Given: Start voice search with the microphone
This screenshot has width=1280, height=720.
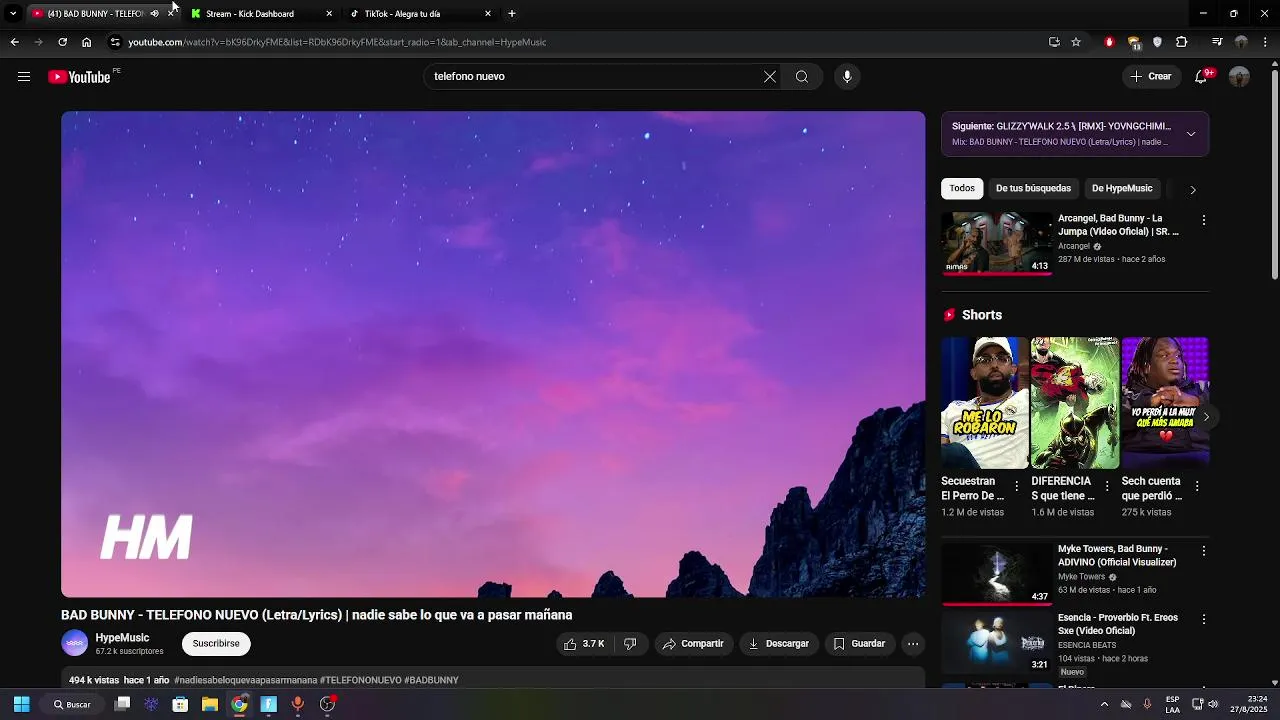Looking at the screenshot, I should pos(847,77).
